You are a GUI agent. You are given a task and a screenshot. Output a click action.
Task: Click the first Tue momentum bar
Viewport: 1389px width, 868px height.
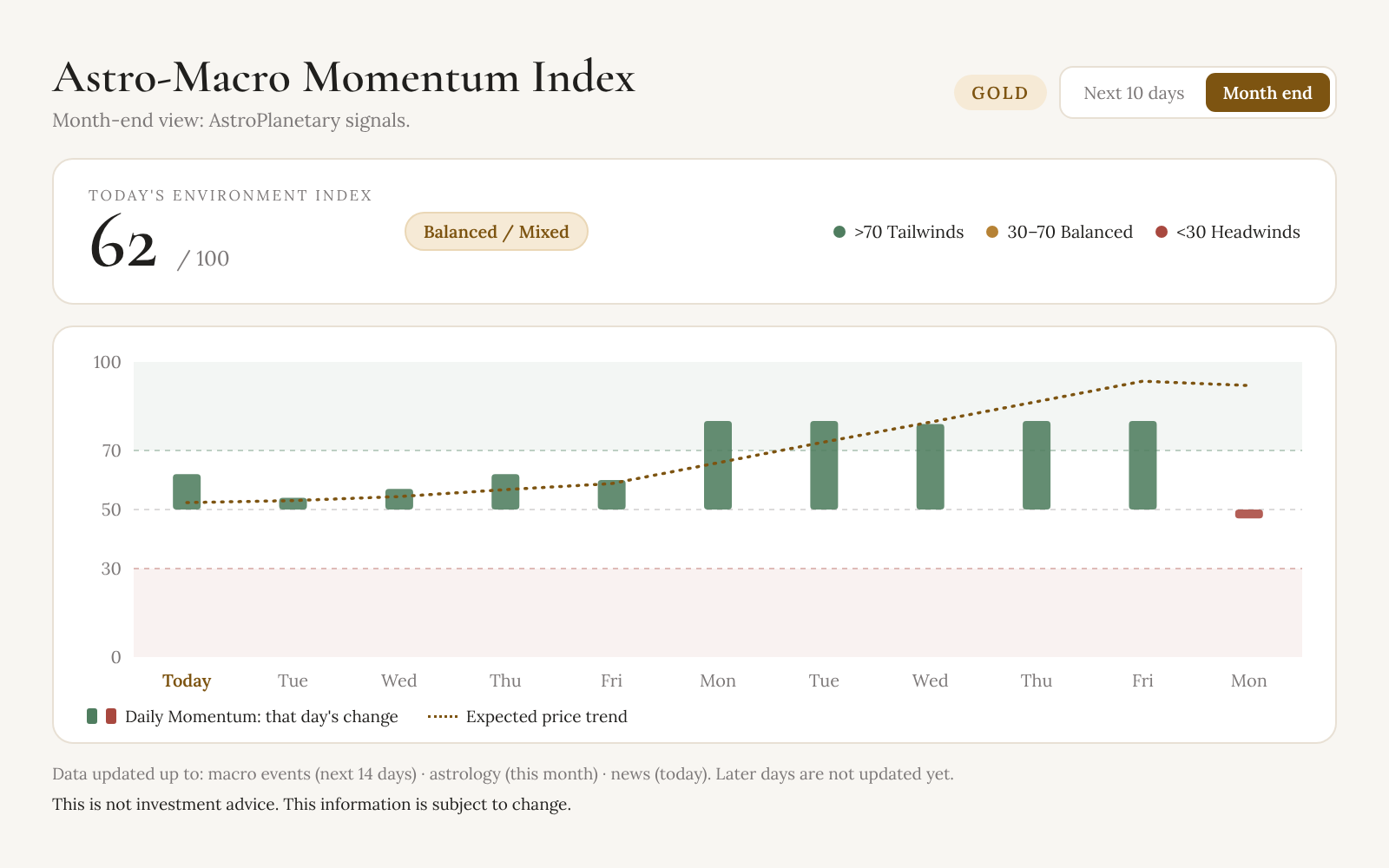293,503
